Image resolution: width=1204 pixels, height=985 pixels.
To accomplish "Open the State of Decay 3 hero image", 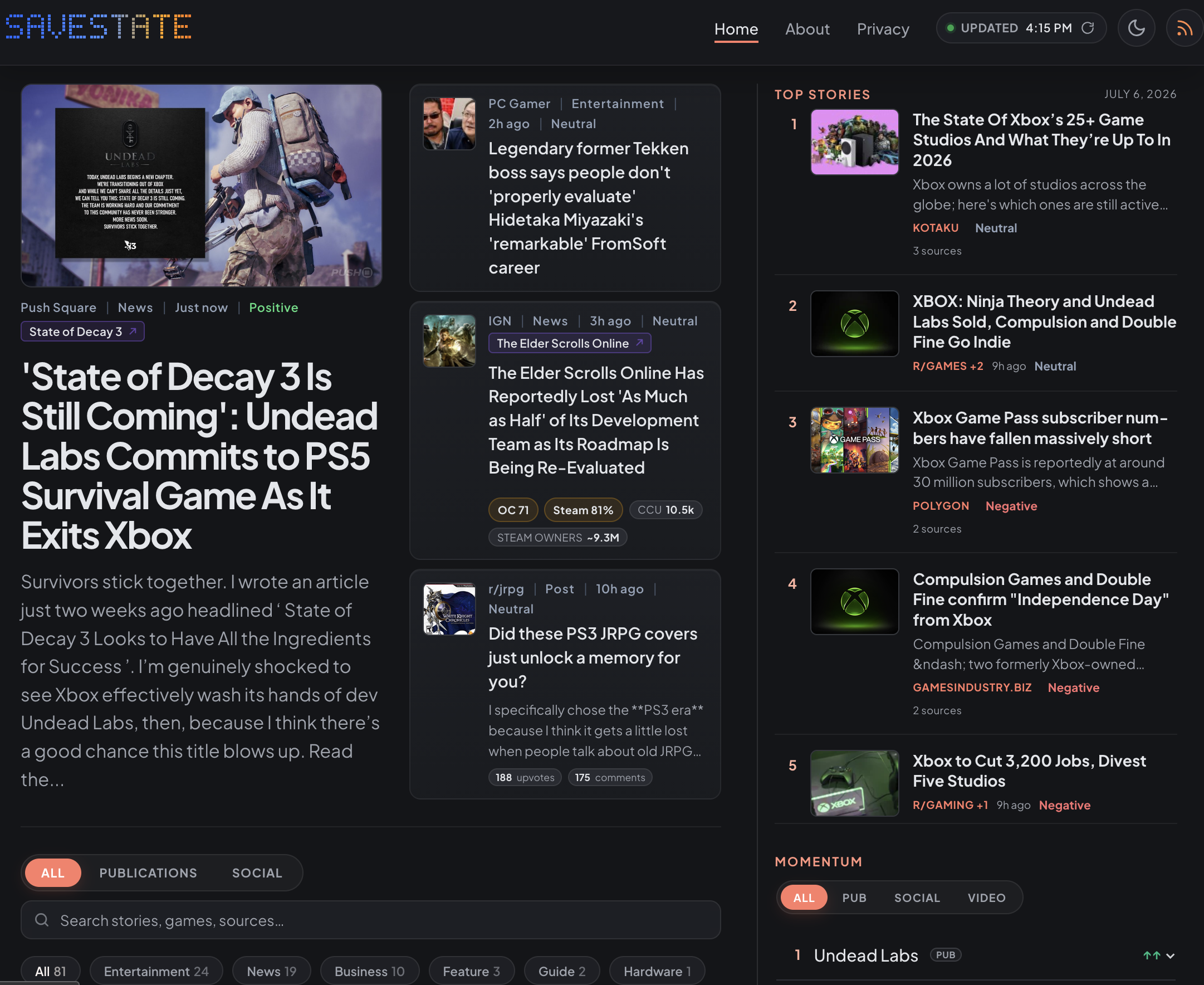I will tap(202, 186).
